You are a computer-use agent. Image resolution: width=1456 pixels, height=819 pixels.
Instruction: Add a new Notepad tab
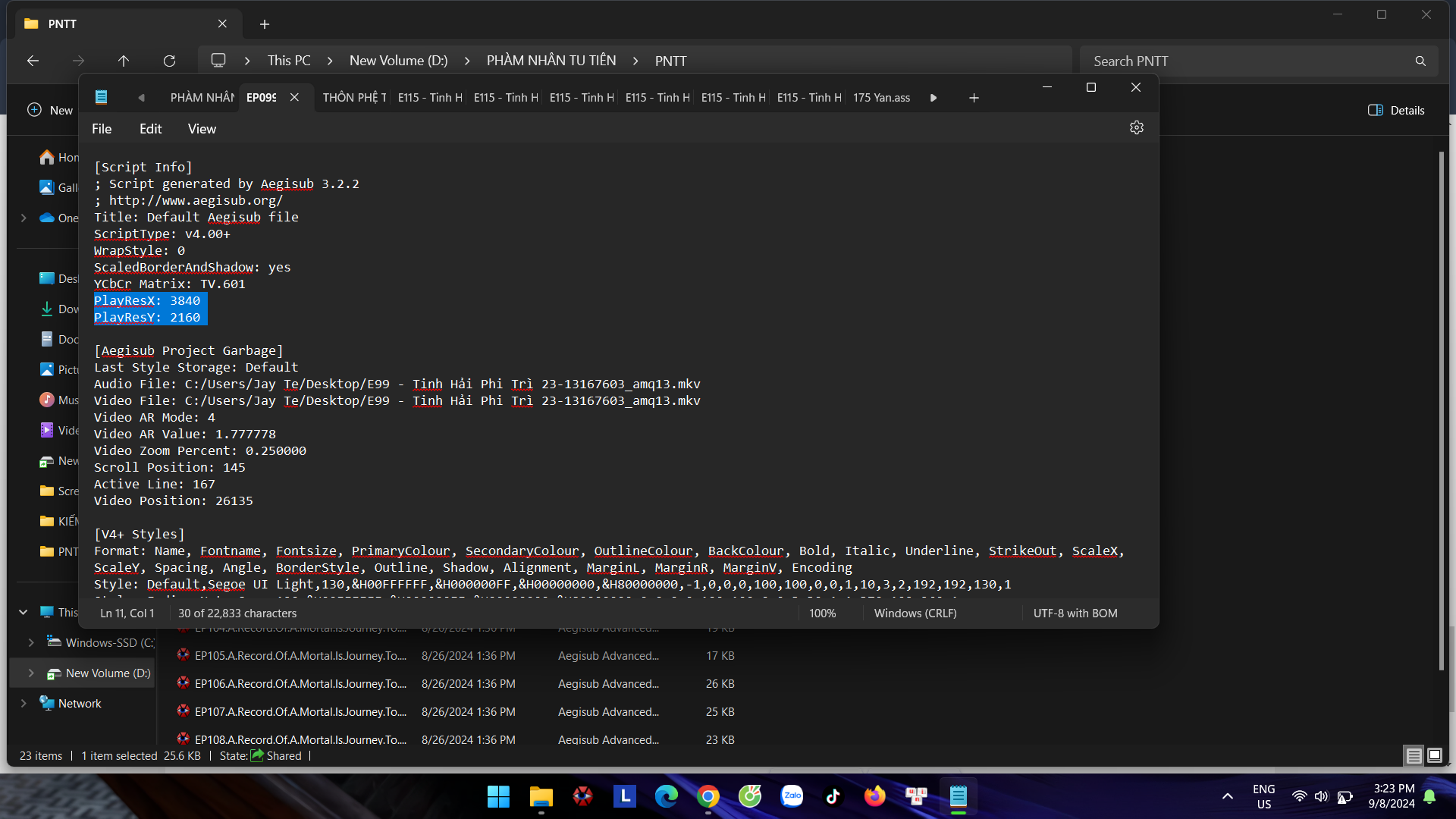(974, 98)
